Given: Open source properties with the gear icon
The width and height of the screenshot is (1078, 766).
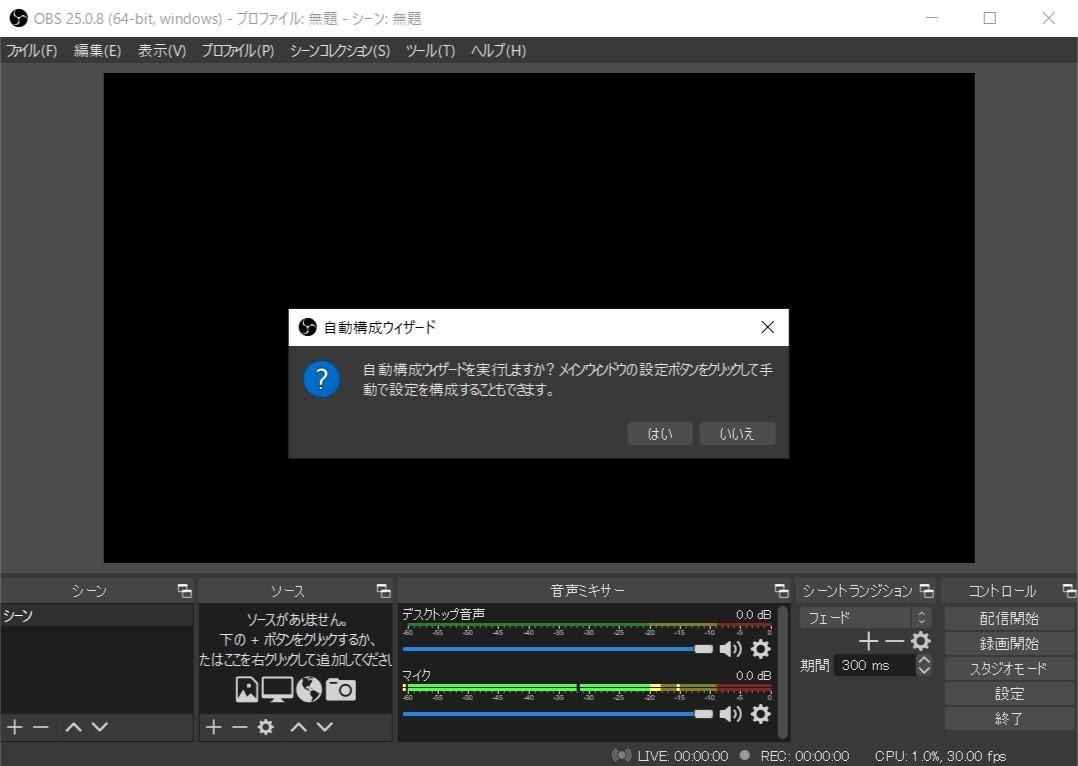Looking at the screenshot, I should click(266, 727).
